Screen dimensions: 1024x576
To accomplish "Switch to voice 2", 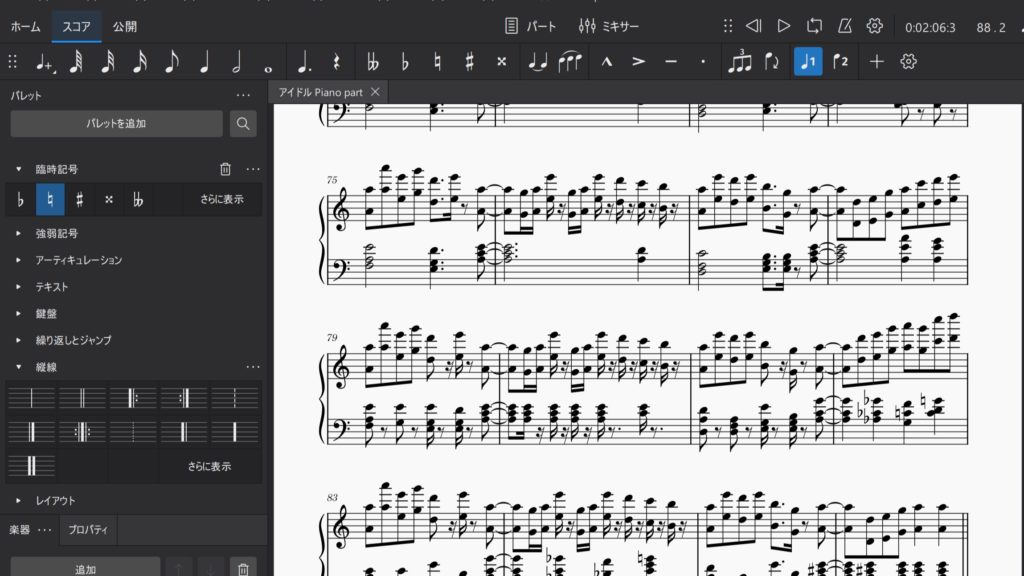I will point(840,61).
